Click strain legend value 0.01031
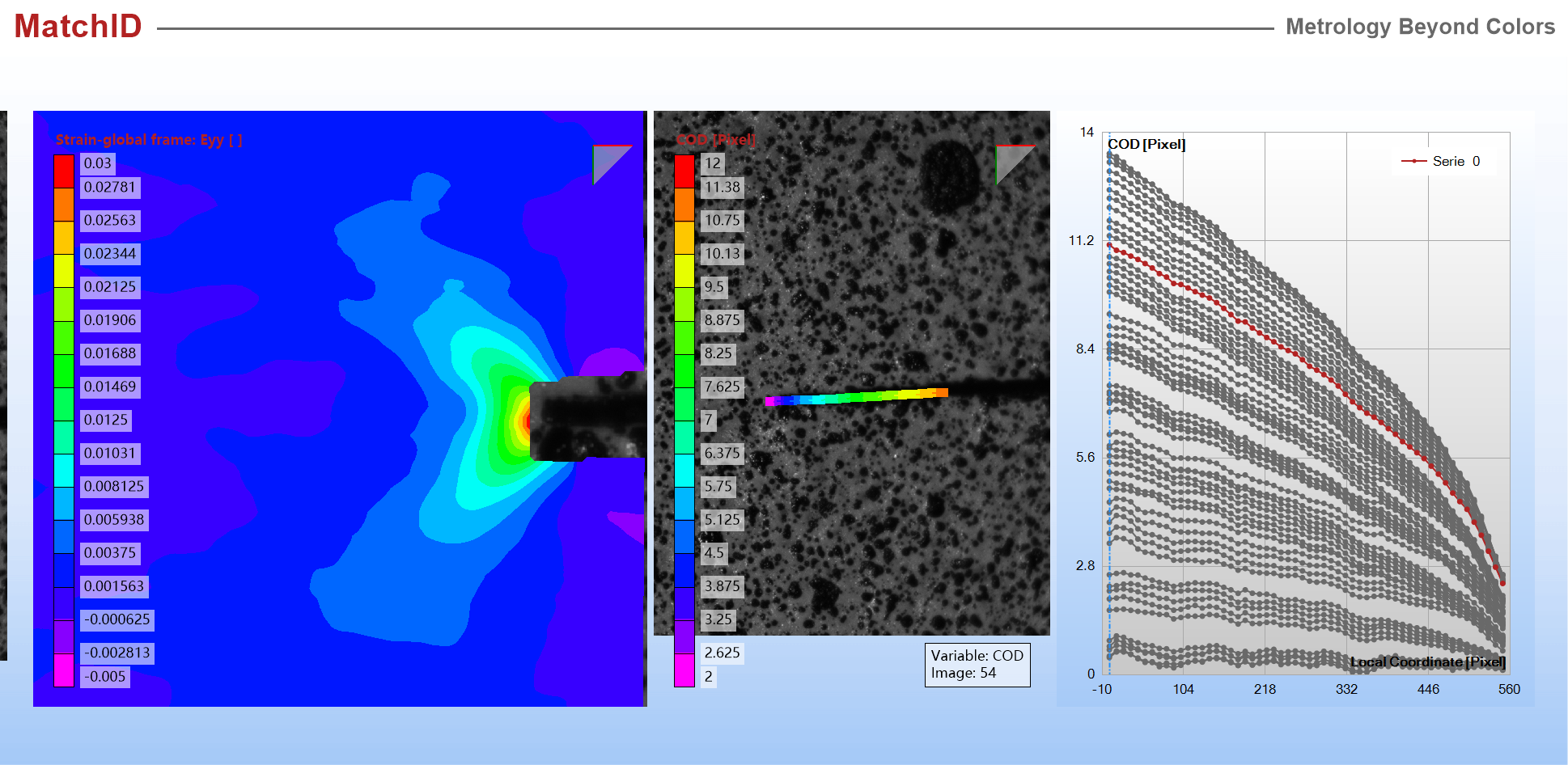 point(110,453)
